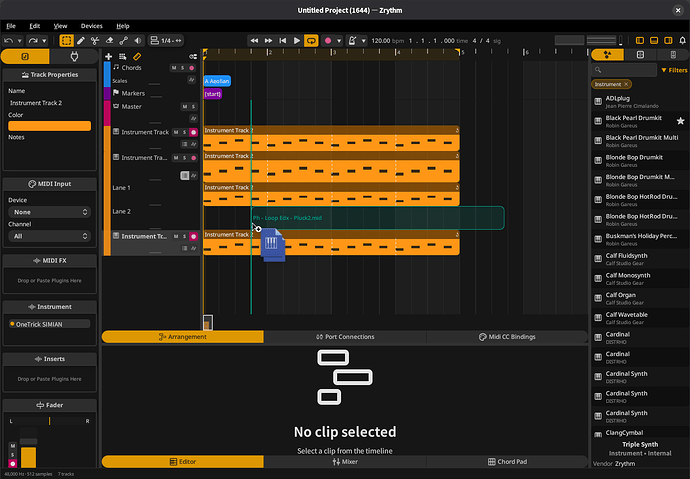This screenshot has height=479, width=690.
Task: Open the File menu
Action: point(11,26)
